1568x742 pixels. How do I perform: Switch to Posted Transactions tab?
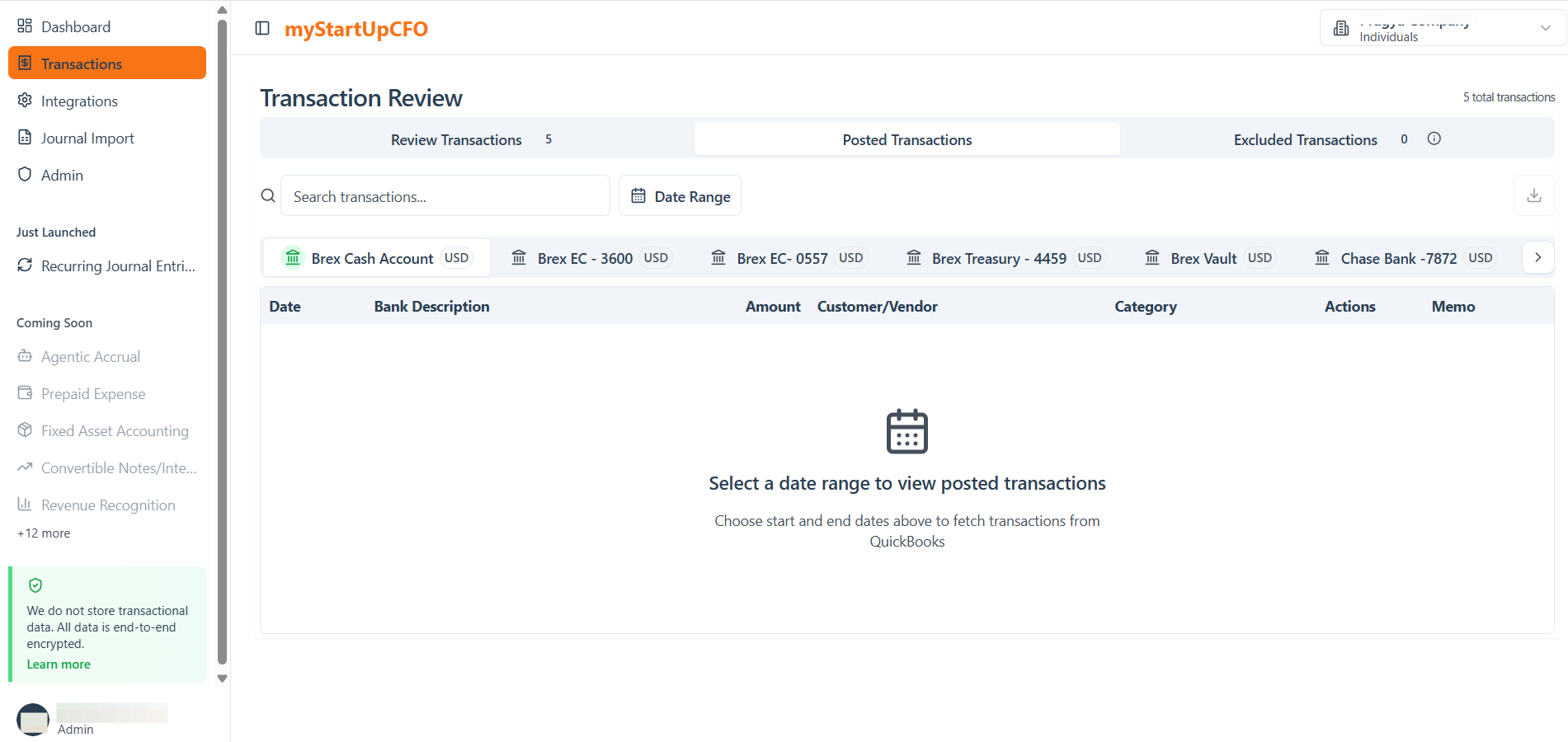click(x=907, y=139)
